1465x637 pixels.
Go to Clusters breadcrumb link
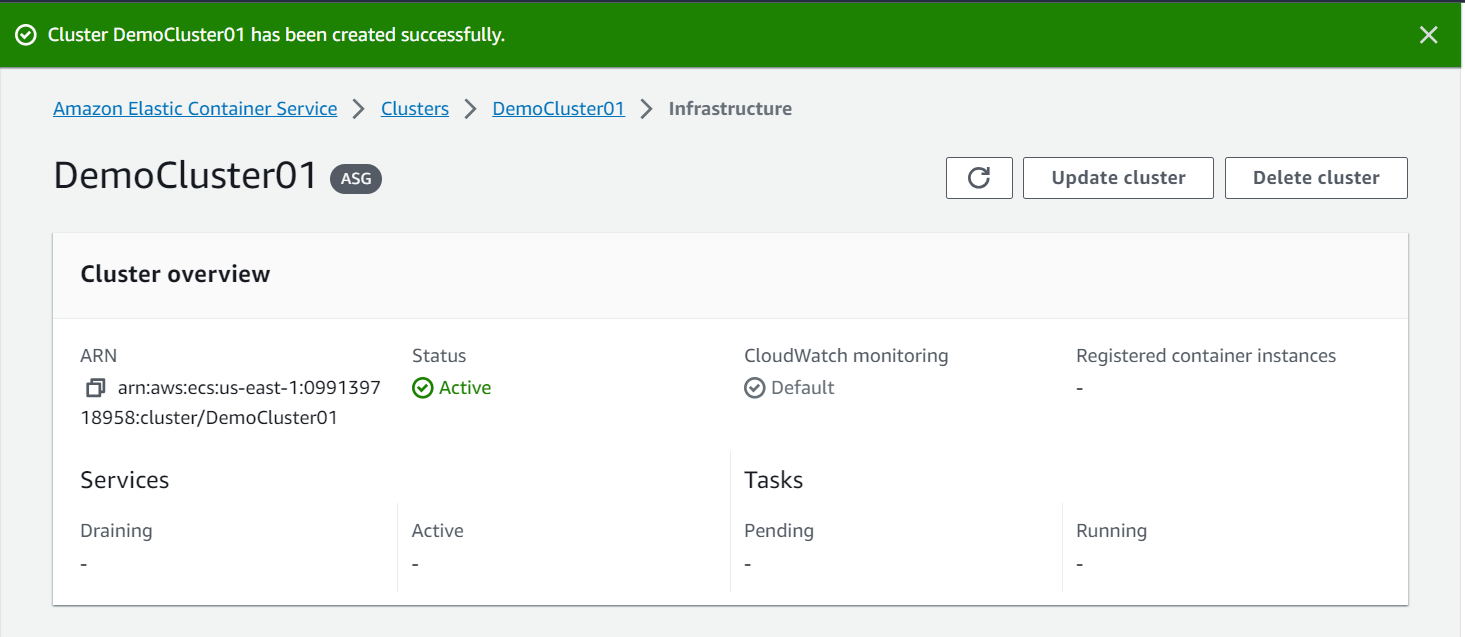coord(415,109)
